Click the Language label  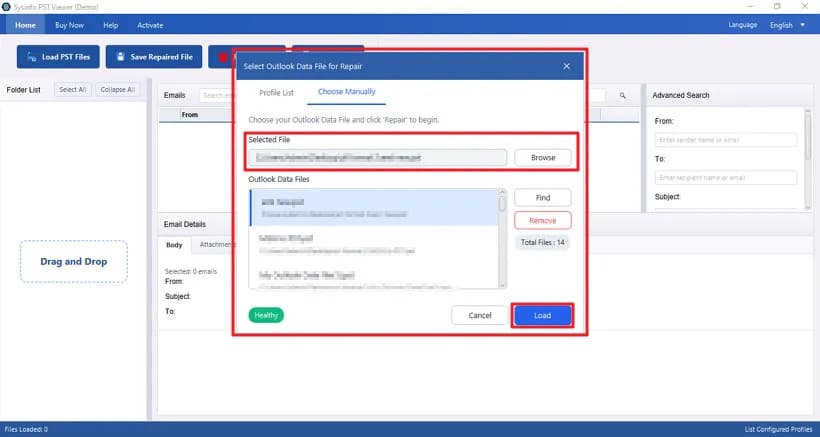tap(743, 25)
